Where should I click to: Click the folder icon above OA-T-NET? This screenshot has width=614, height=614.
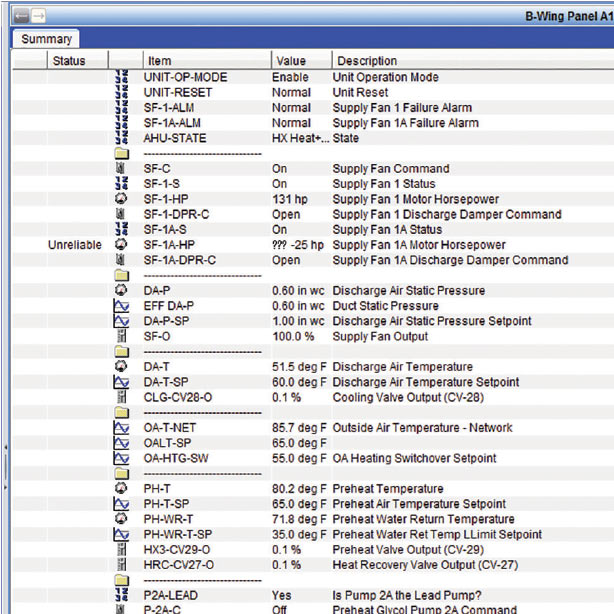pos(121,412)
